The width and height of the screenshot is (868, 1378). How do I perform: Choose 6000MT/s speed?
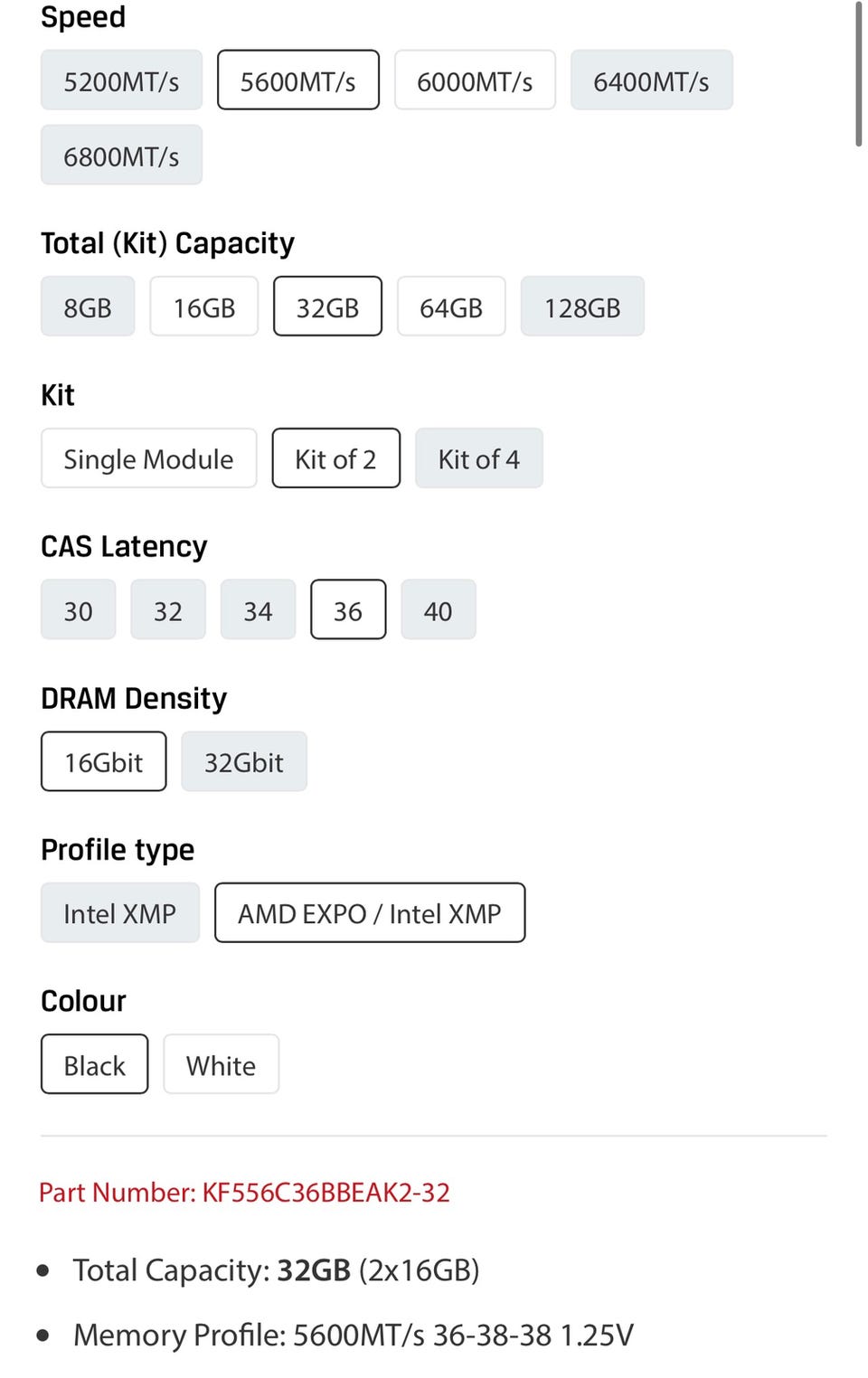coord(475,80)
